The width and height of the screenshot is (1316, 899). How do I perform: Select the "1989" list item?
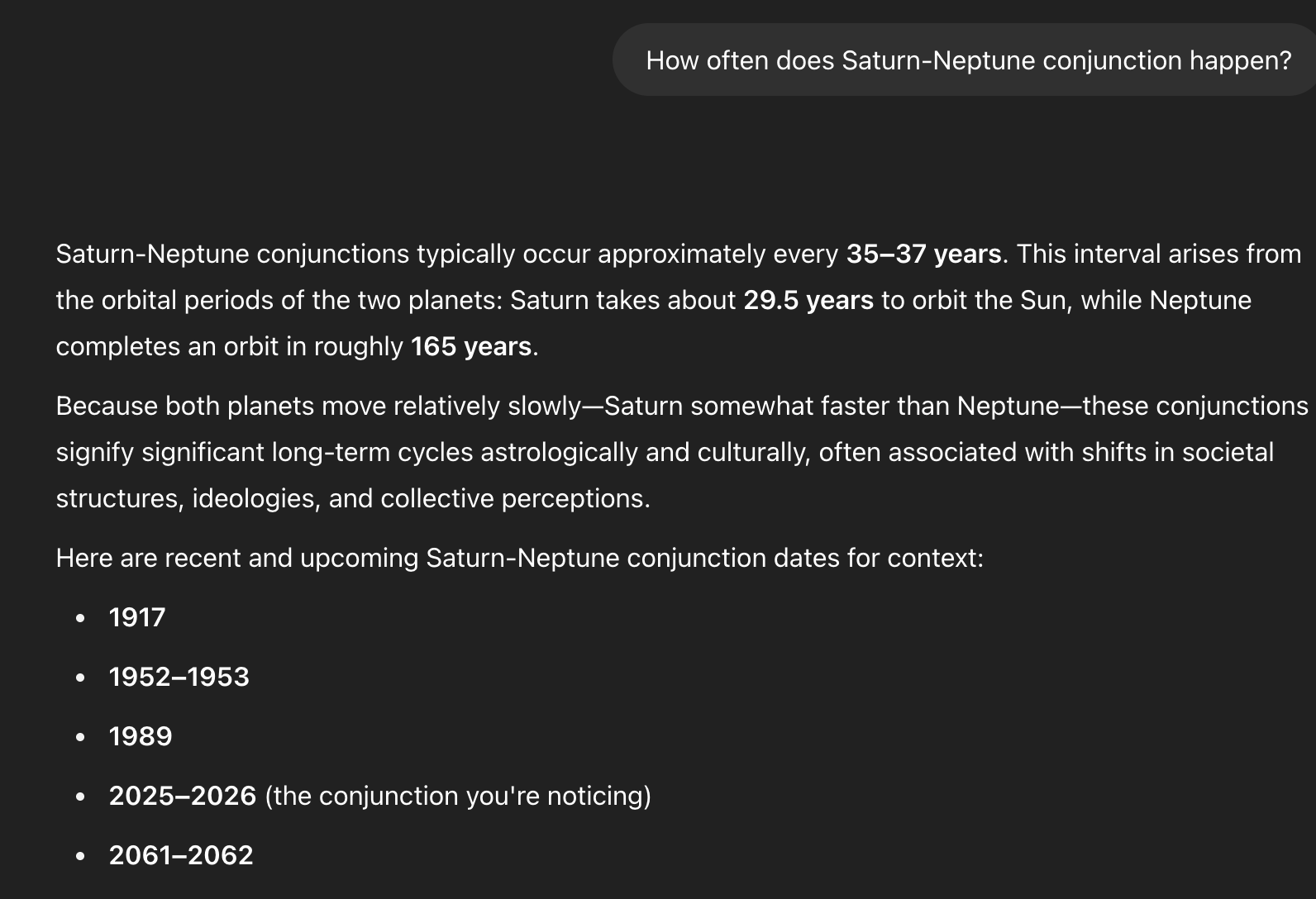(x=141, y=736)
